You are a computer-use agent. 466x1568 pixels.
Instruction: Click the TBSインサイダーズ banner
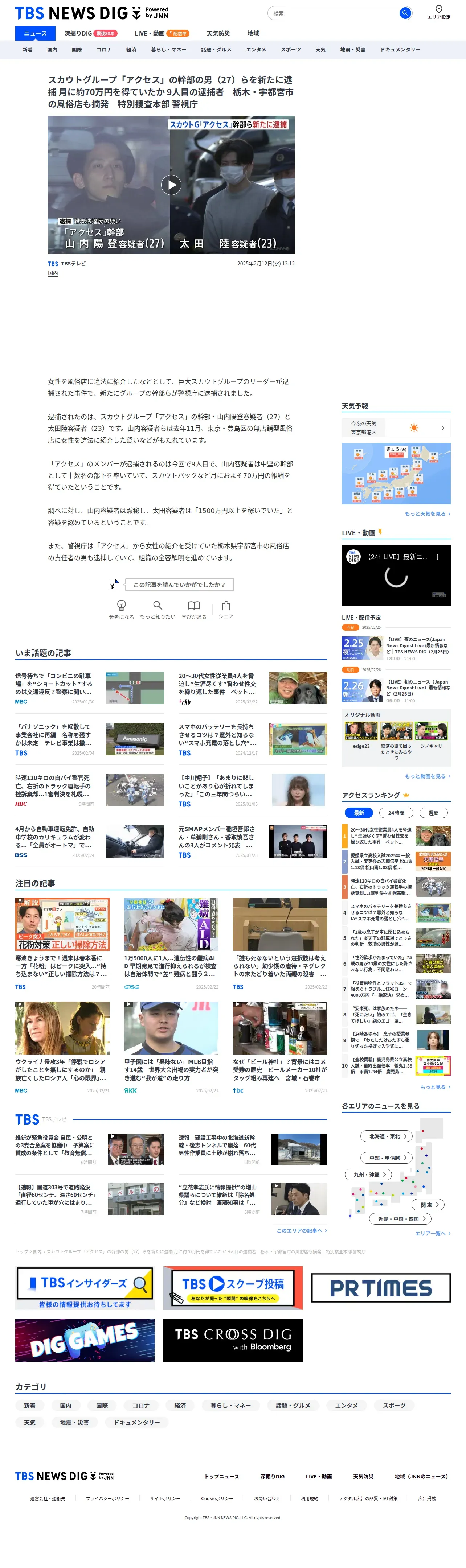pos(85,1287)
